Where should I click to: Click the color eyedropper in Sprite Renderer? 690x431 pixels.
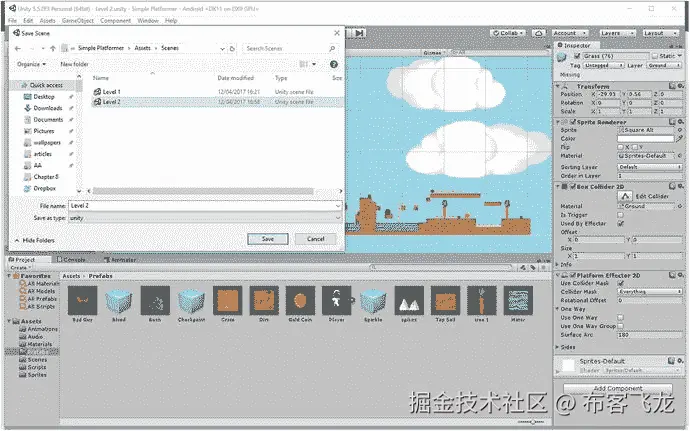[679, 139]
